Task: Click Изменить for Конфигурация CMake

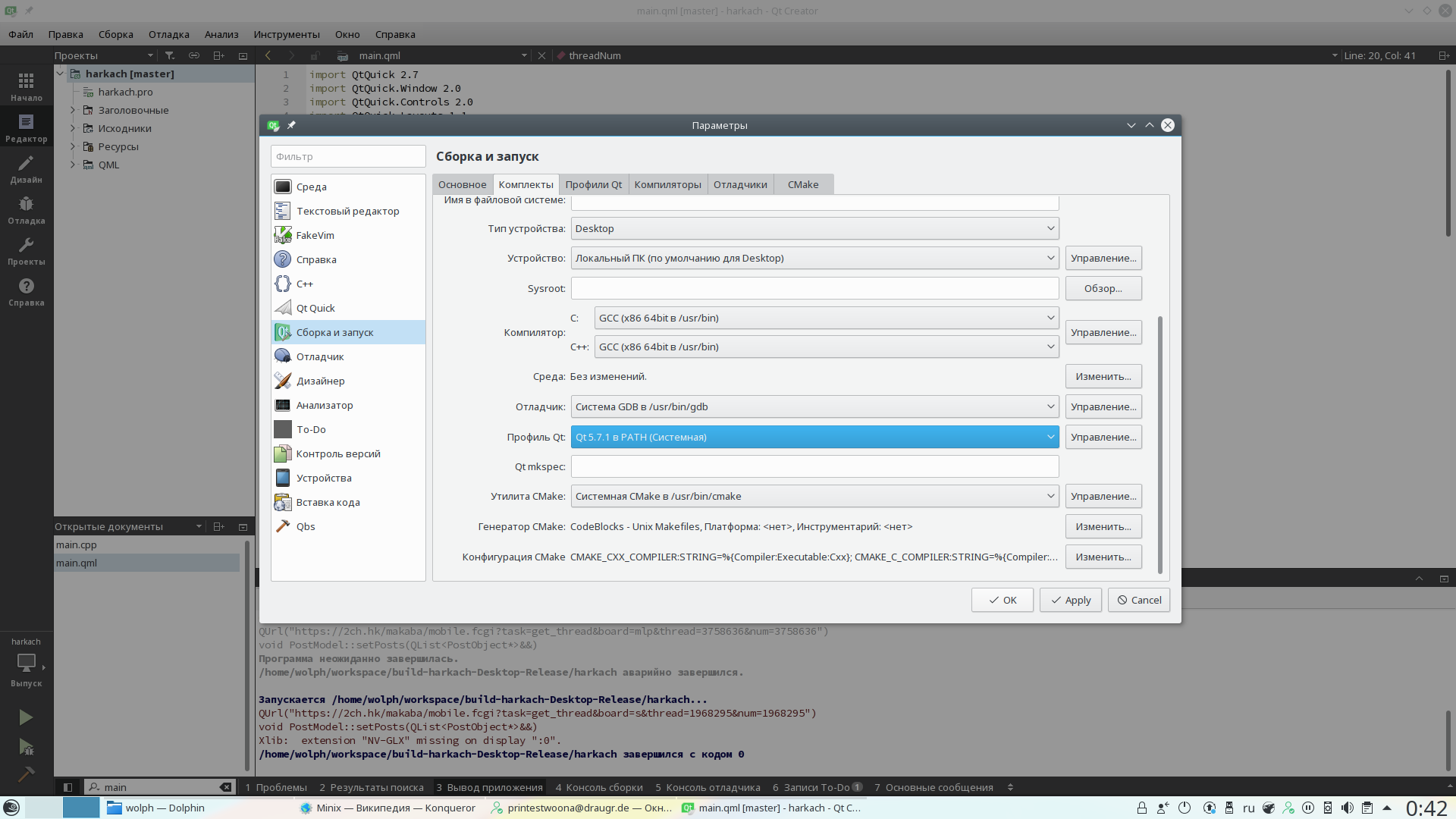Action: coord(1103,557)
